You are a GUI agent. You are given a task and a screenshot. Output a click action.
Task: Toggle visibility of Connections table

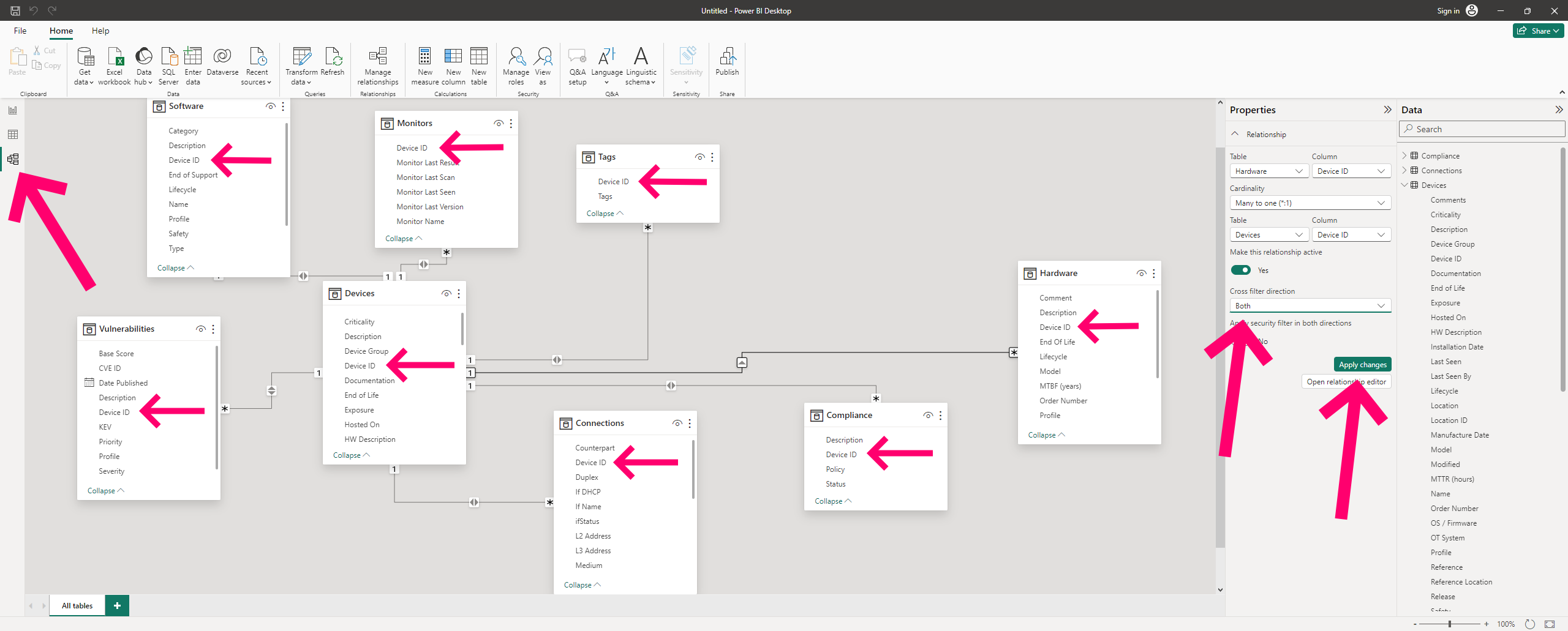(677, 424)
